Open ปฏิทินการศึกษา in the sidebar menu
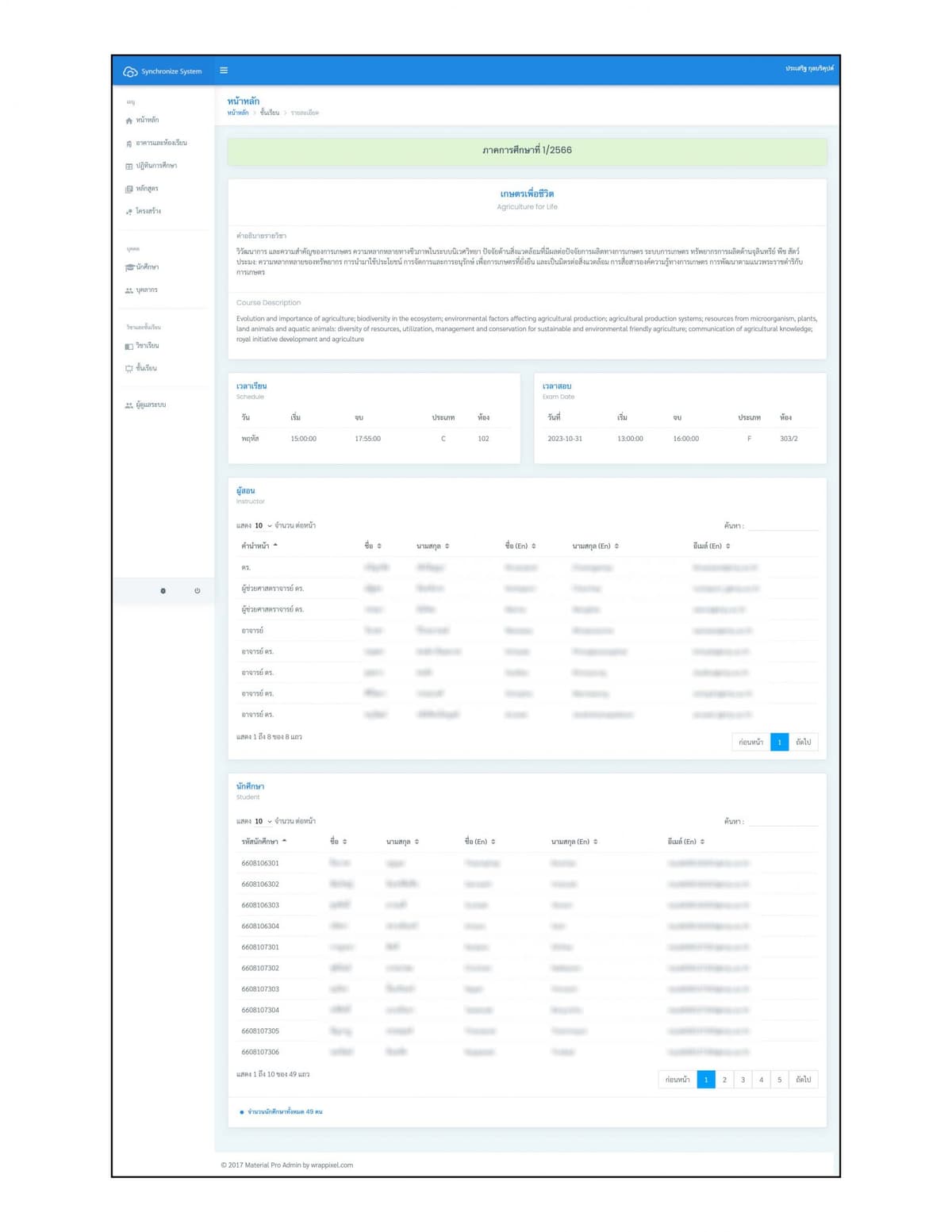The height and width of the screenshot is (1232, 952). point(156,166)
